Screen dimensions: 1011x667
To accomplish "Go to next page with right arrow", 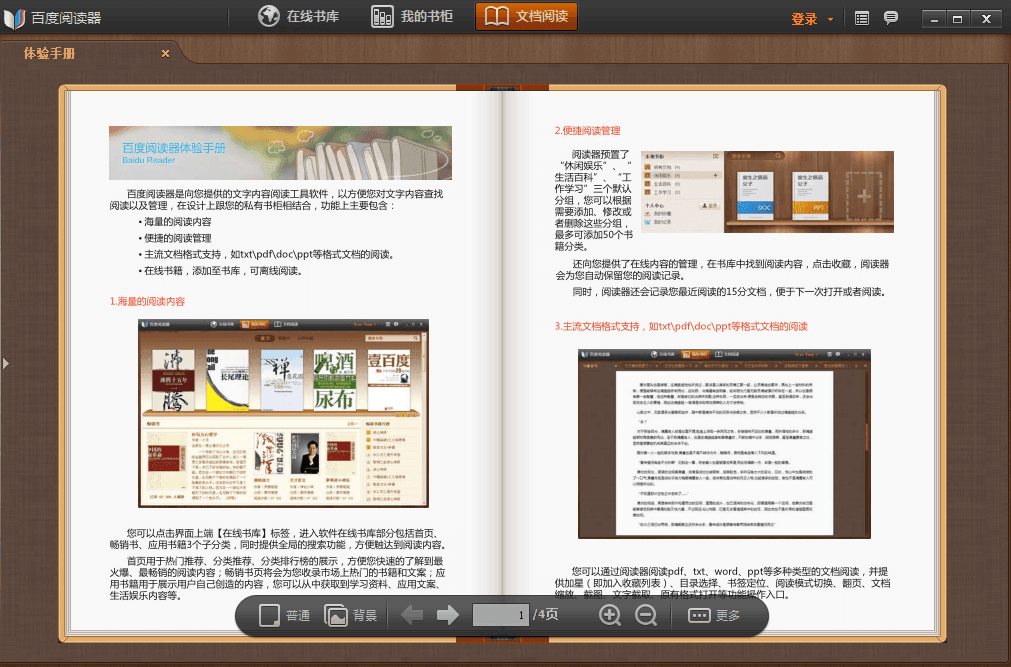I will point(448,615).
